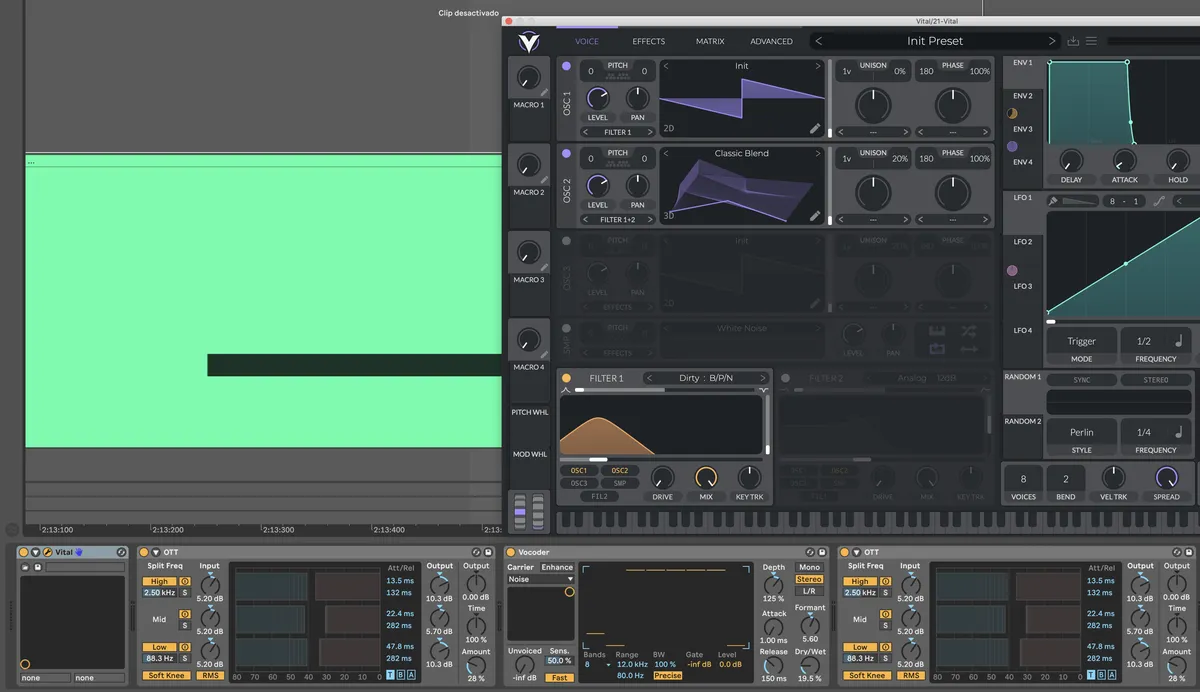Click the Soft Knee button on first OTT

click(x=167, y=675)
